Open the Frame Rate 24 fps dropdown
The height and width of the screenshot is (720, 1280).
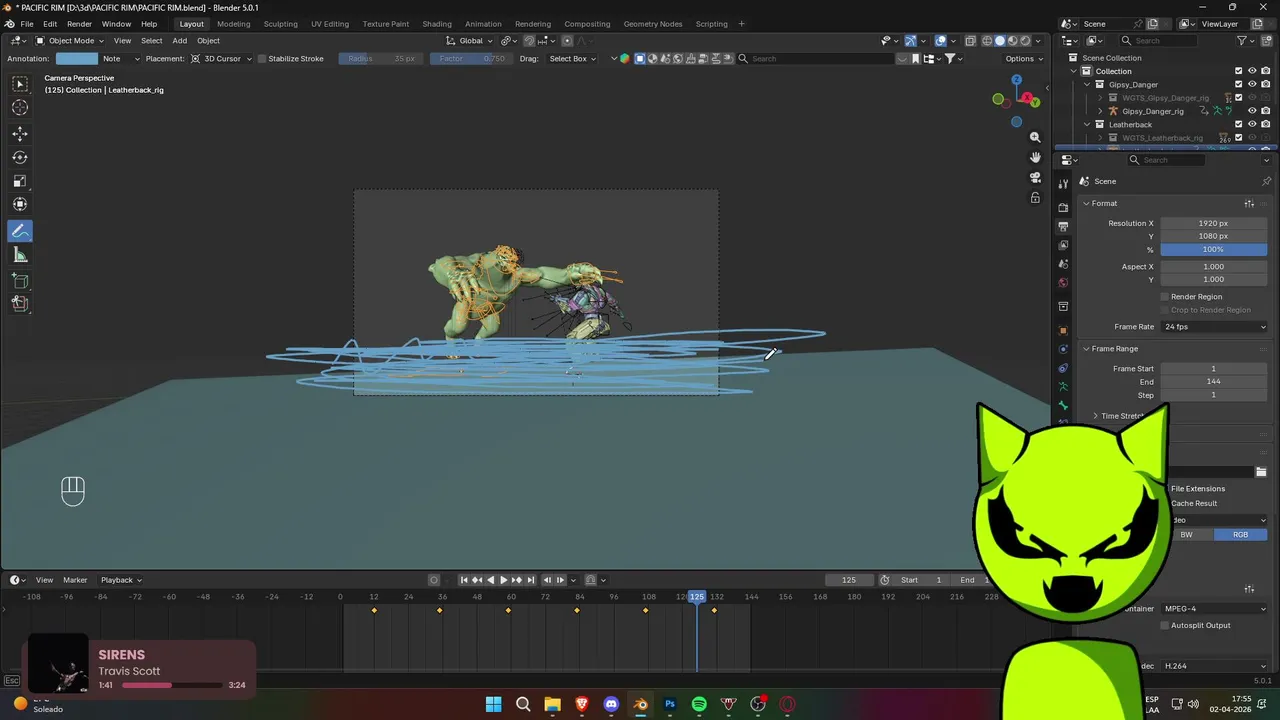click(x=1213, y=327)
